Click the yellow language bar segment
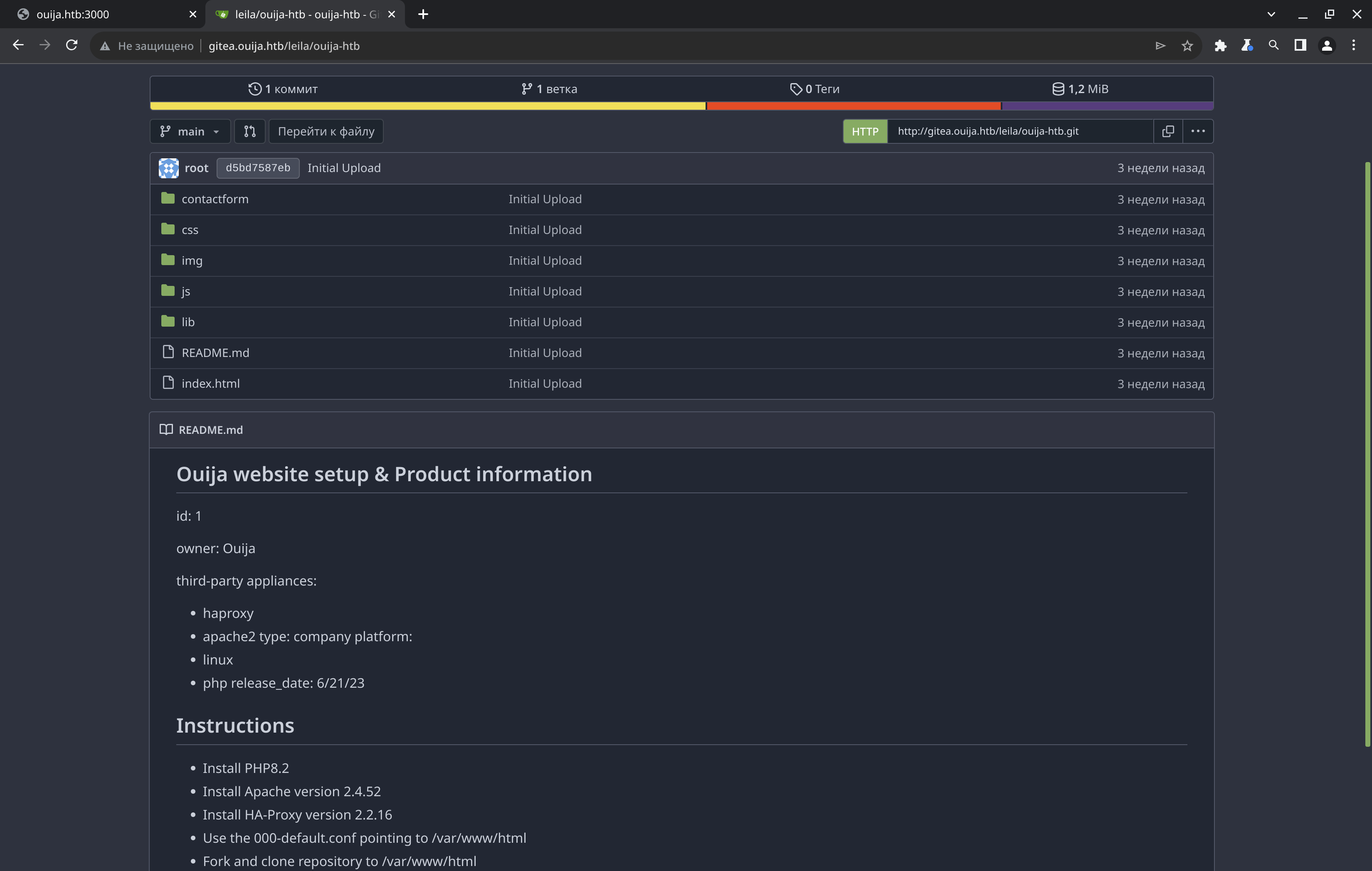The image size is (1372, 871). (x=428, y=106)
